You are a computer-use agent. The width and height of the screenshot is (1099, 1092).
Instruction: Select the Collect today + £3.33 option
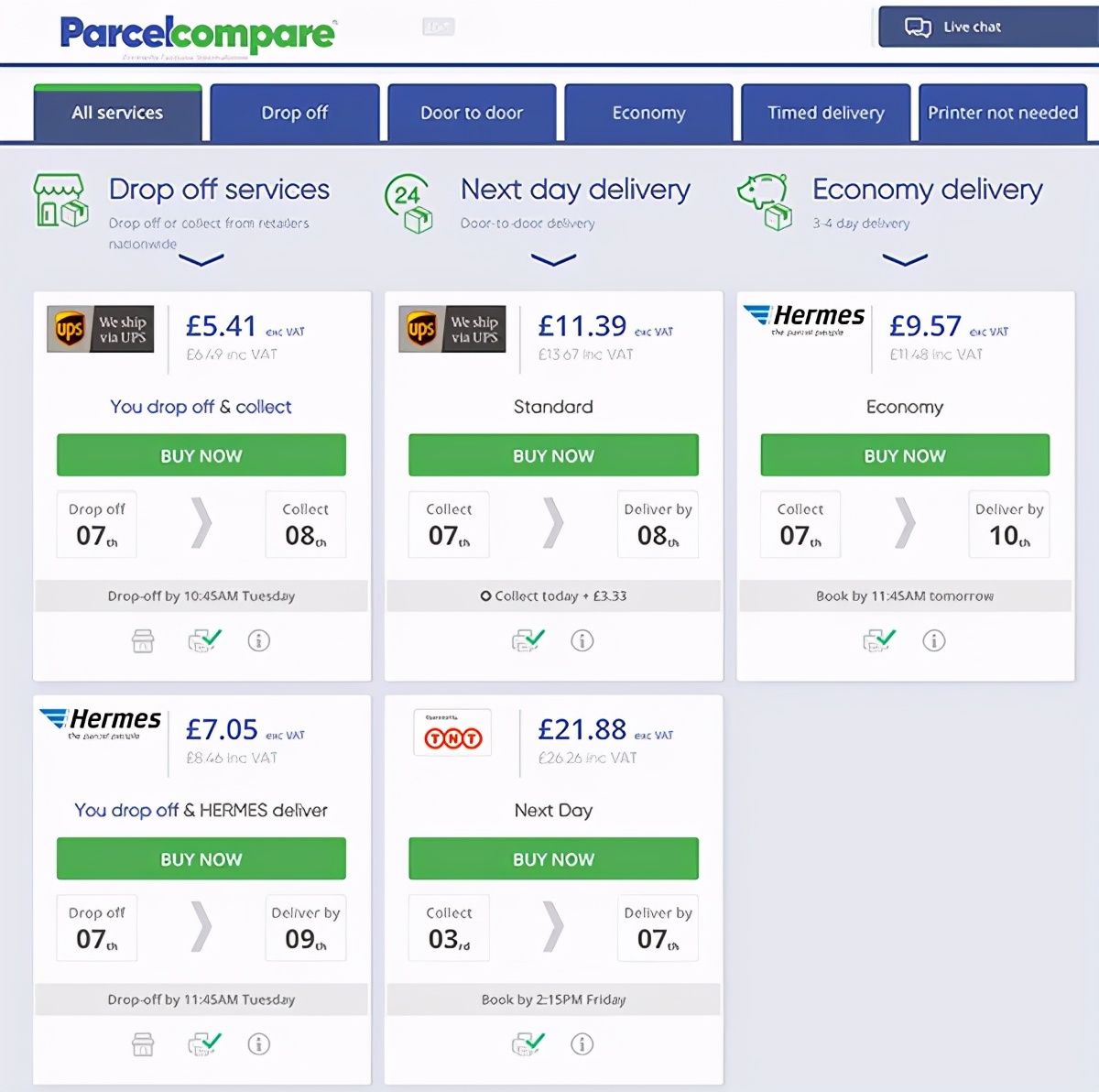tap(486, 596)
